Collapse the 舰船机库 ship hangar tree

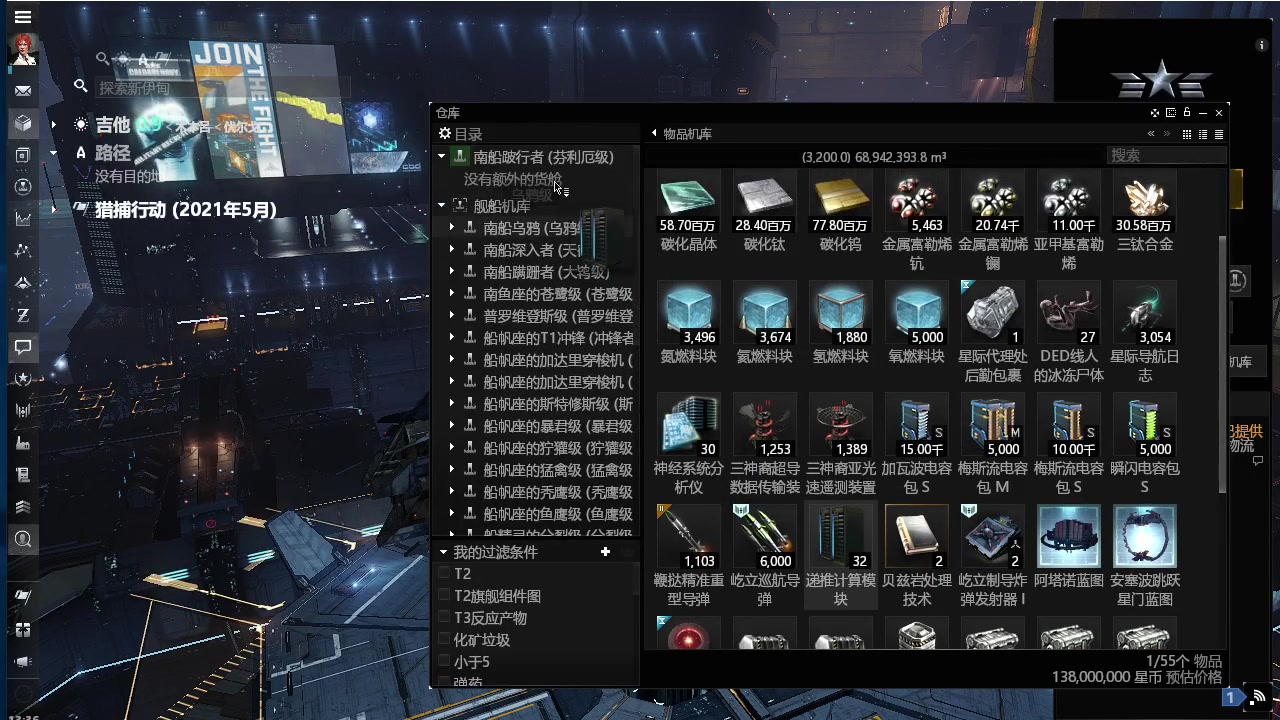click(x=442, y=205)
